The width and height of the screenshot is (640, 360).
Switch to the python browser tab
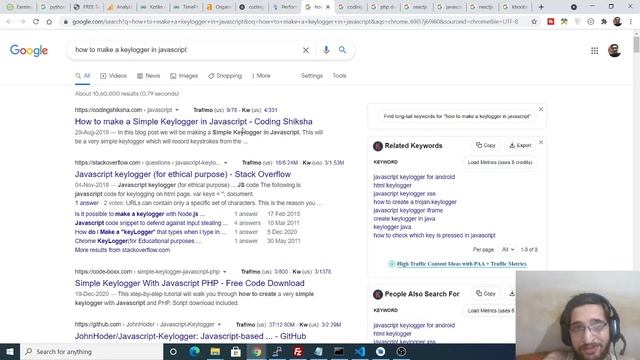coord(53,7)
